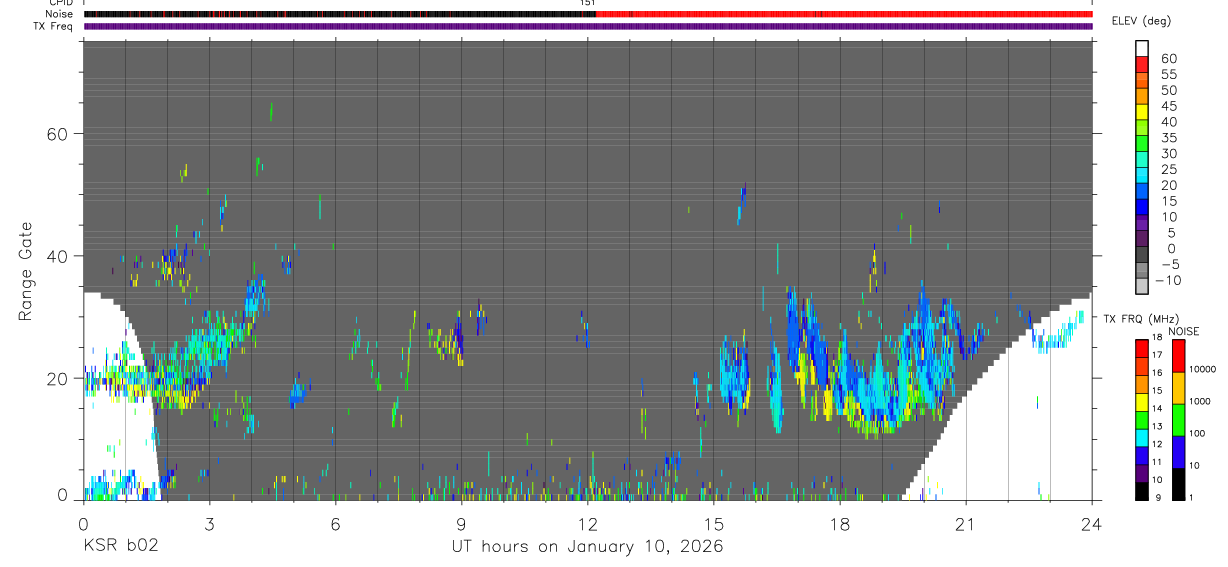
Task: Click "45" on the ELEV colorbar scale
Action: point(1168,106)
